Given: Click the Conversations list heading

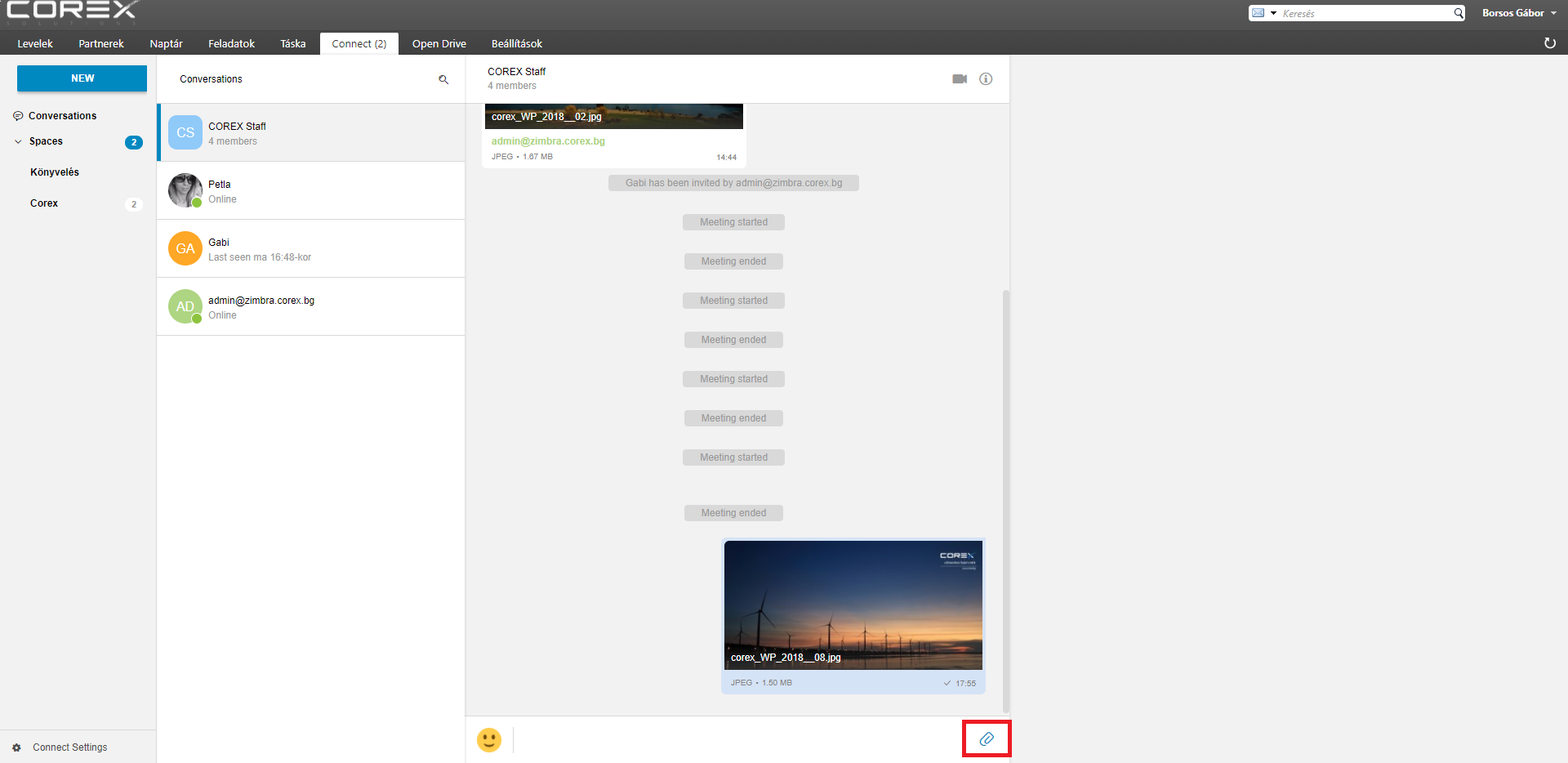Looking at the screenshot, I should click(211, 79).
